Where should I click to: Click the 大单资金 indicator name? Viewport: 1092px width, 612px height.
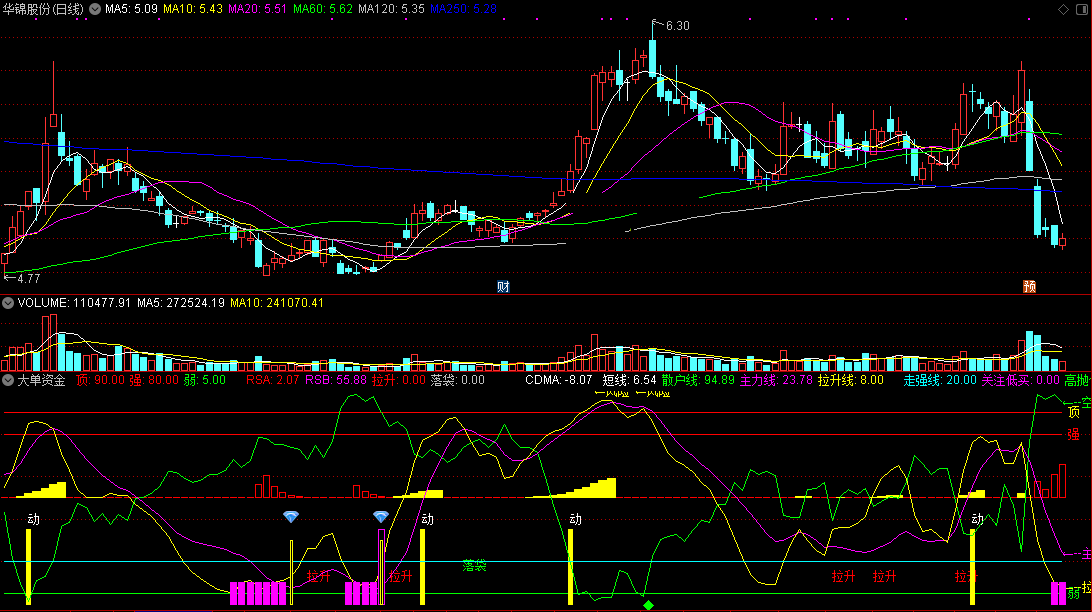pyautogui.click(x=41, y=380)
